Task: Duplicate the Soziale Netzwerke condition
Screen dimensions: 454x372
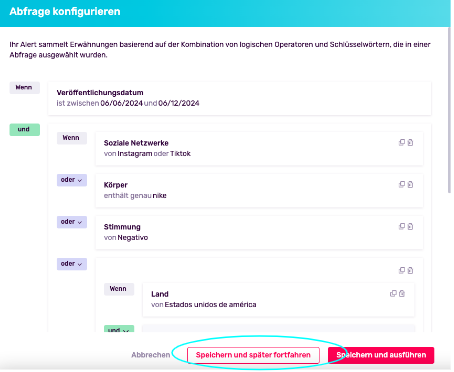Action: click(x=402, y=143)
